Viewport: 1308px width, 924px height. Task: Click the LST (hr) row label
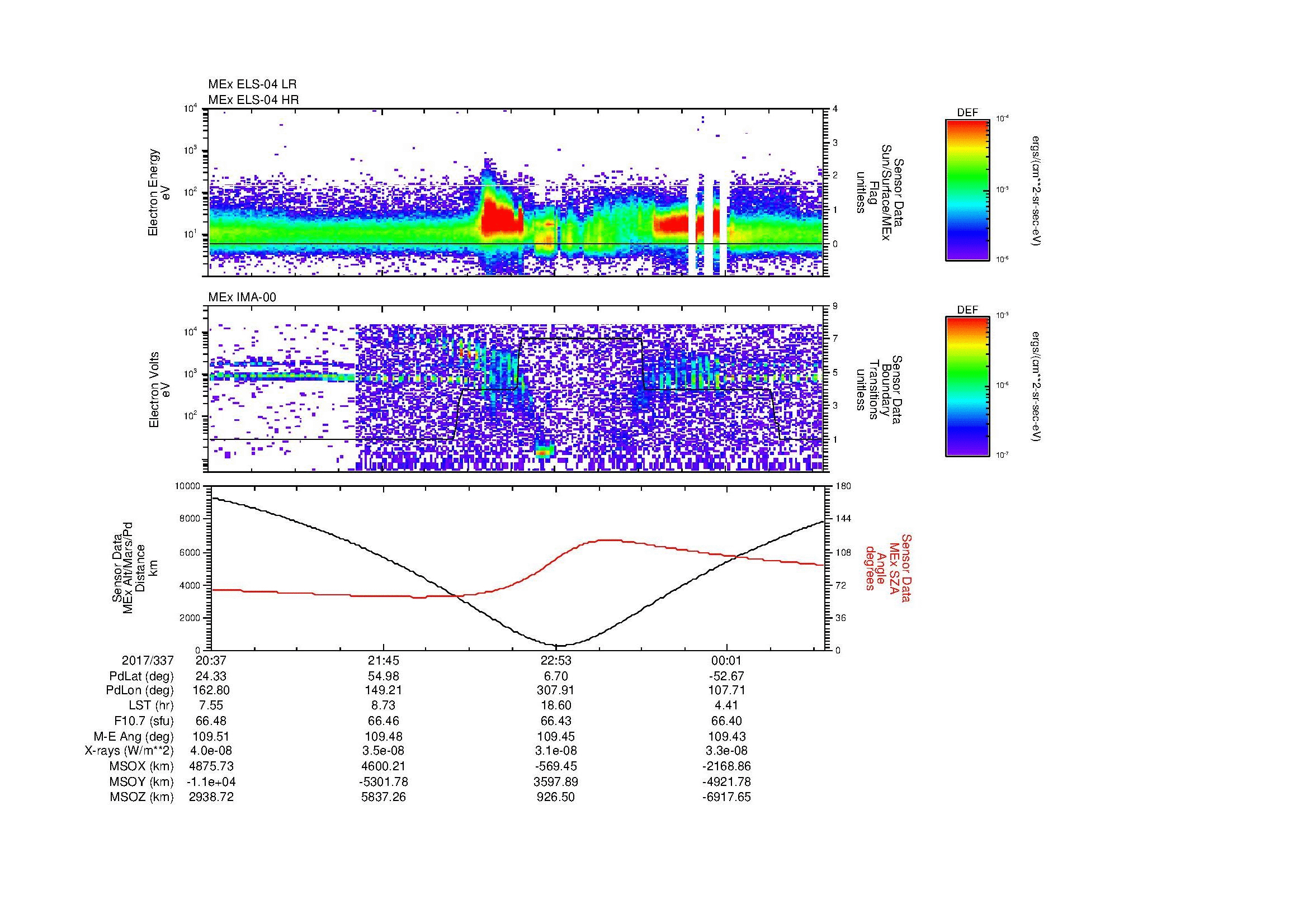[151, 705]
